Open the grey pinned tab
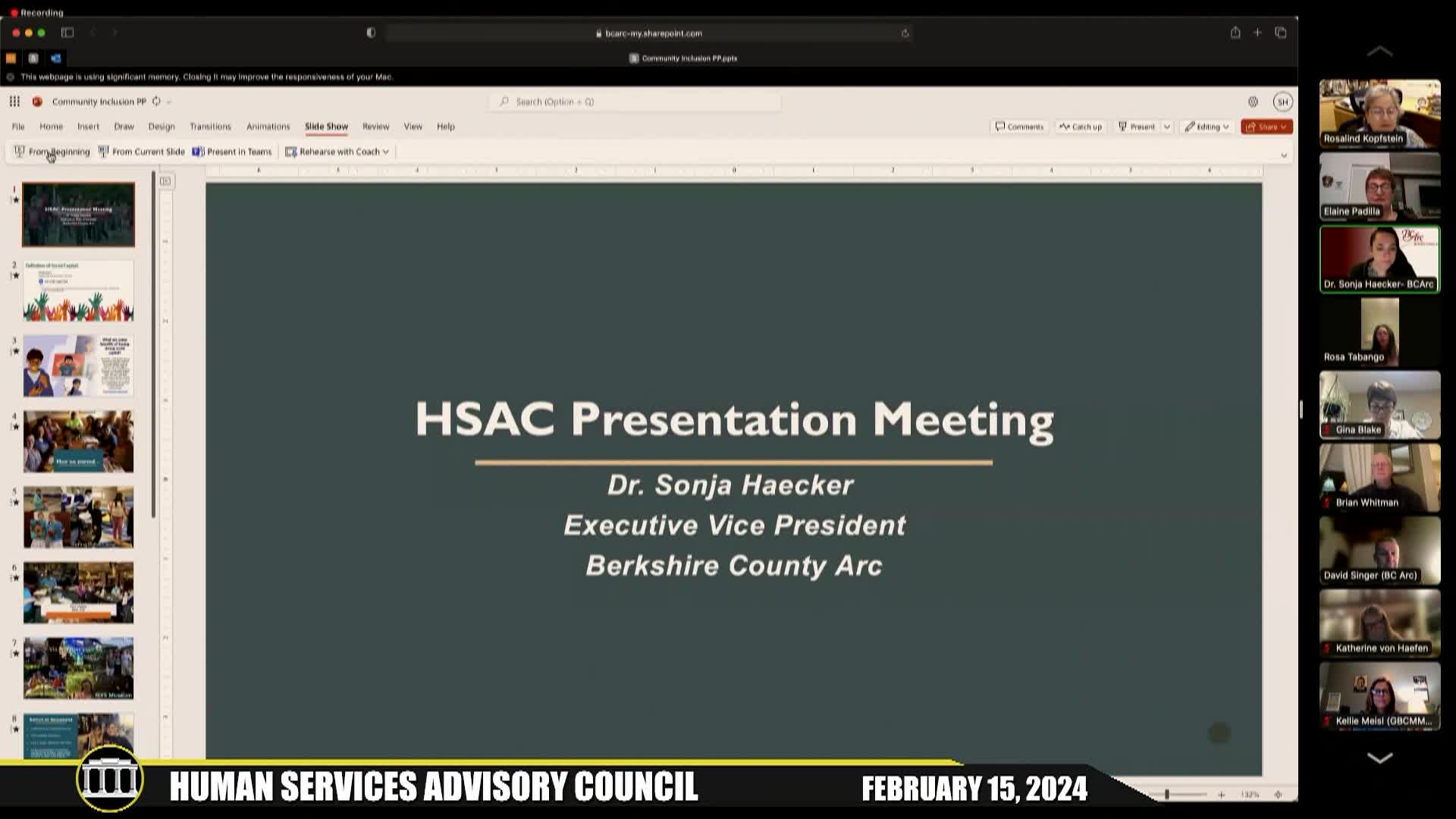 (x=33, y=58)
